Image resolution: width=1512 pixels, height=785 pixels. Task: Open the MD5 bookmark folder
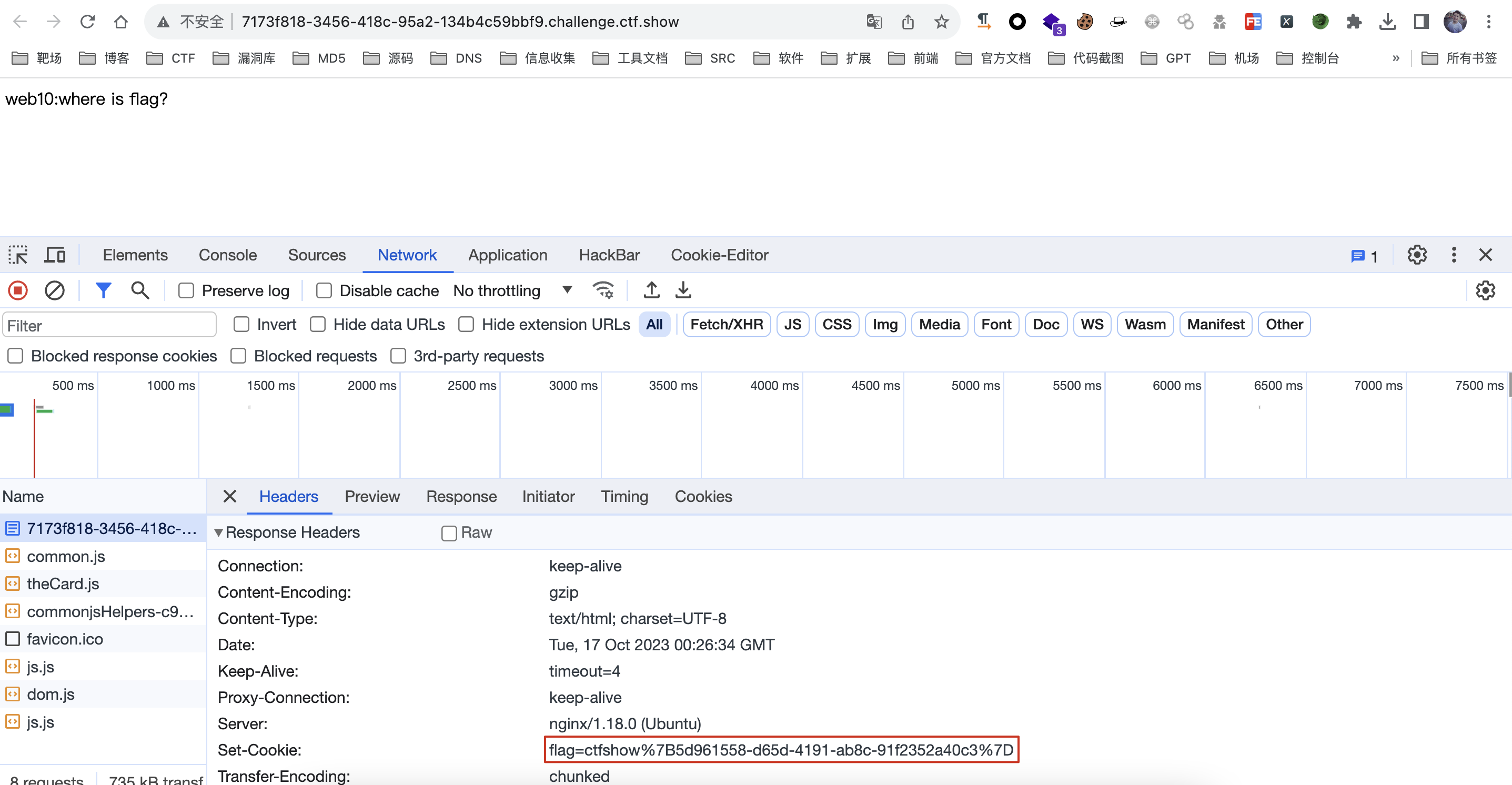pos(319,58)
